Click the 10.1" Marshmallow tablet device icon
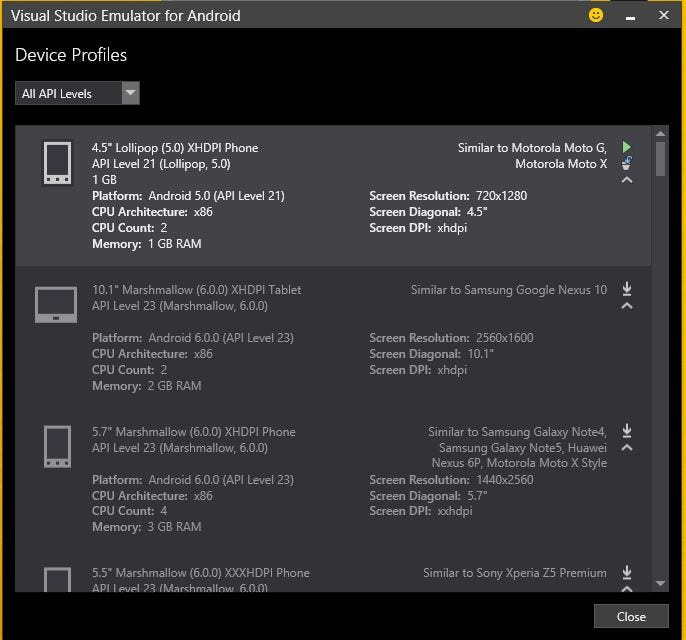The height and width of the screenshot is (640, 686). (x=56, y=304)
